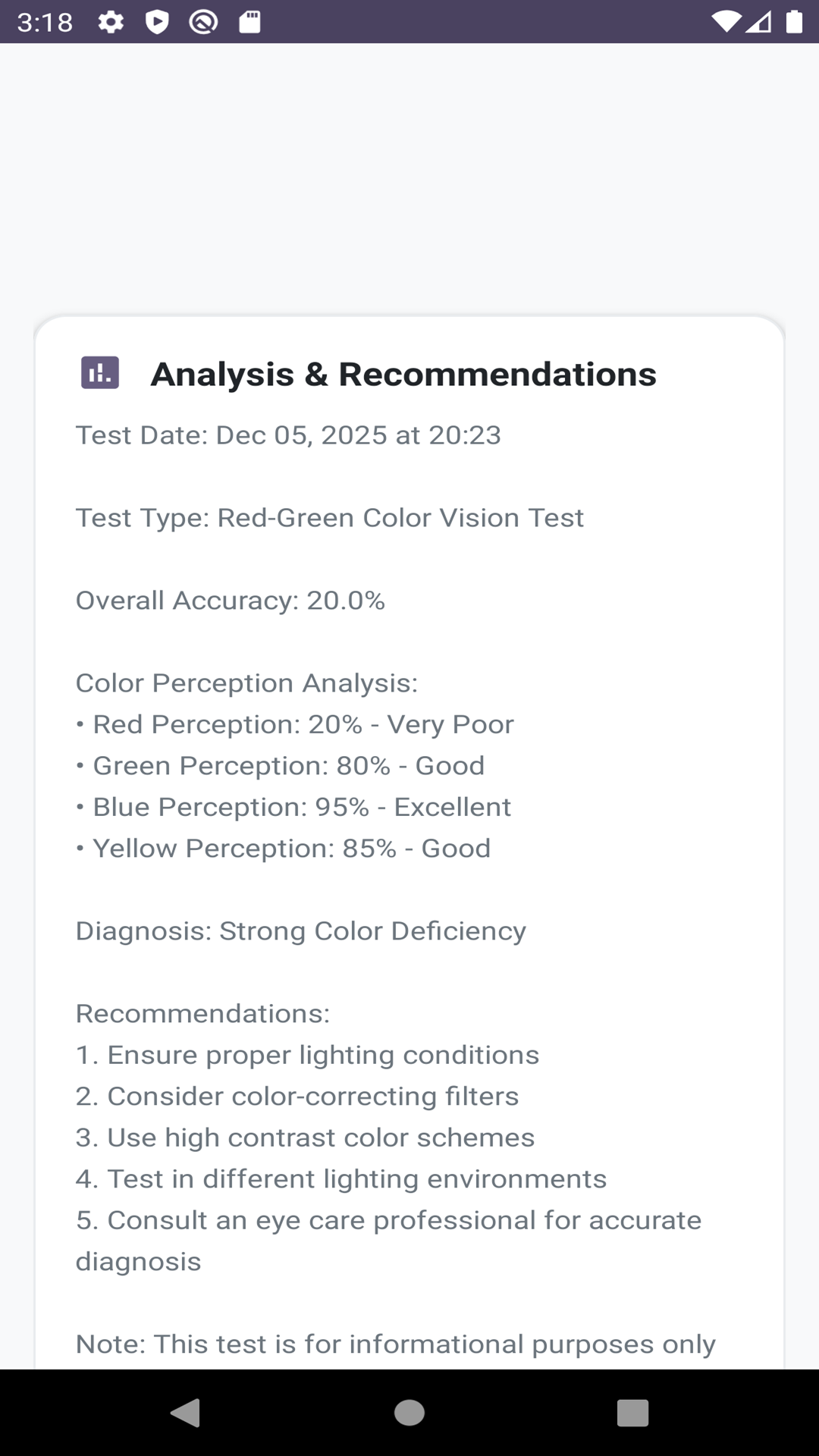Tap the 3:18 clock in status bar

click(x=45, y=22)
